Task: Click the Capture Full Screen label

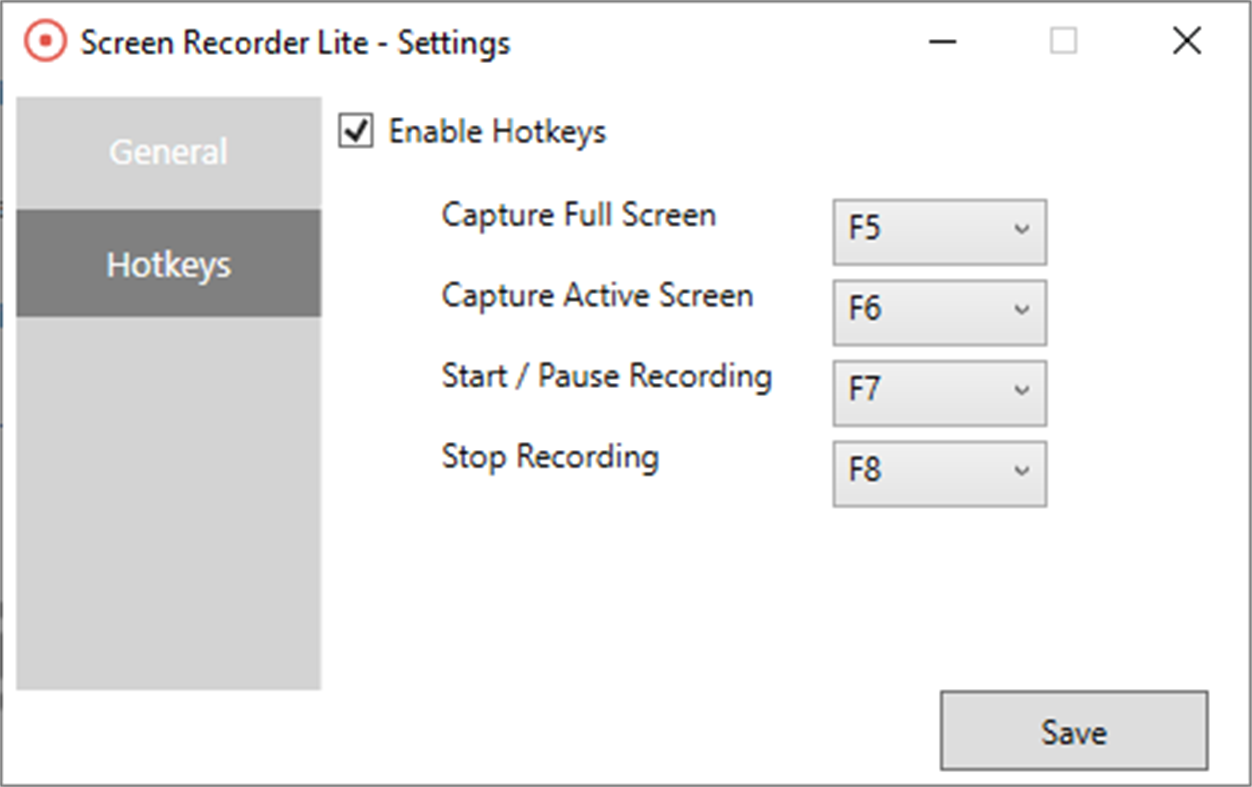Action: [578, 214]
